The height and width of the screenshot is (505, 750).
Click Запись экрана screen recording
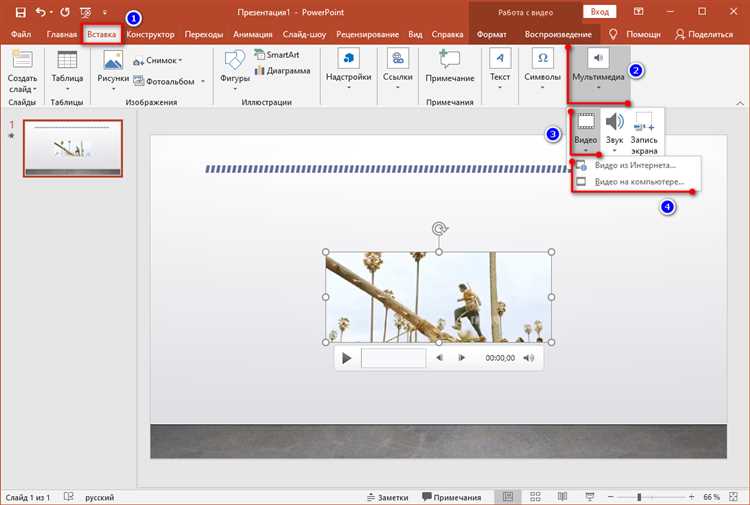point(644,133)
